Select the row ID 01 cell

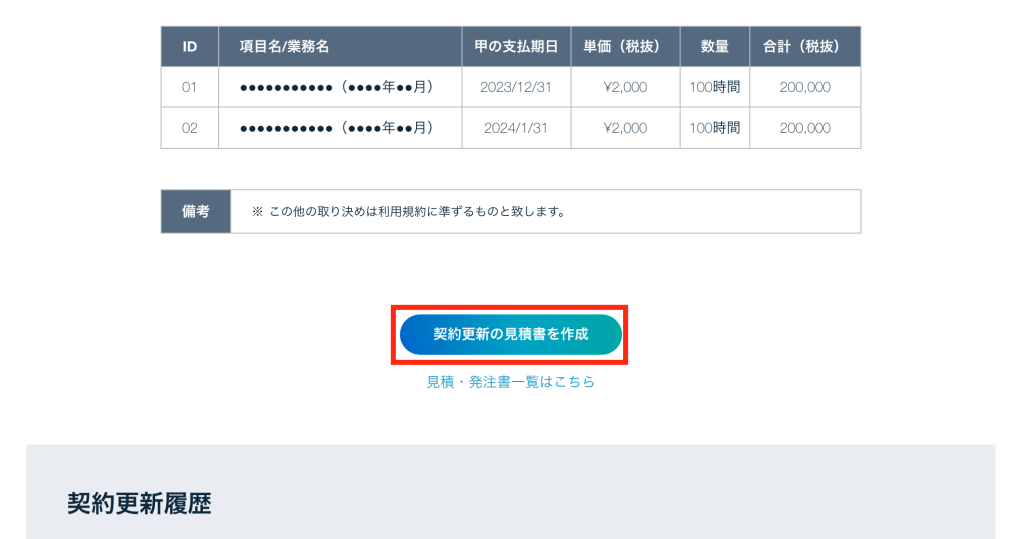189,87
